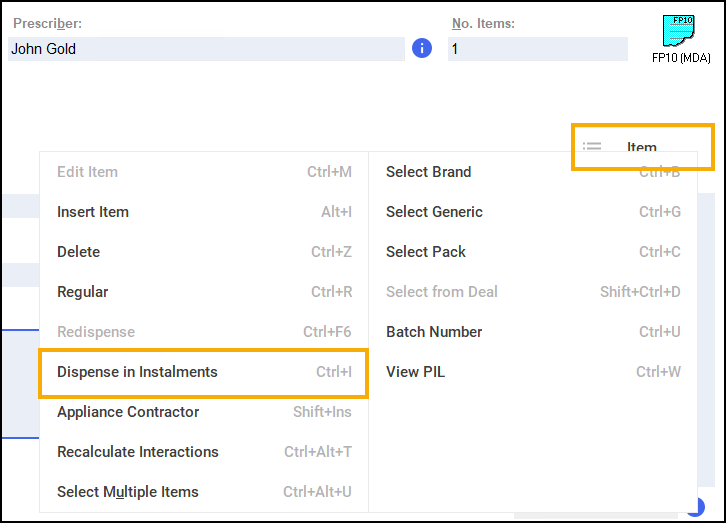Open Batch Number entry
726x523 pixels.
(434, 332)
